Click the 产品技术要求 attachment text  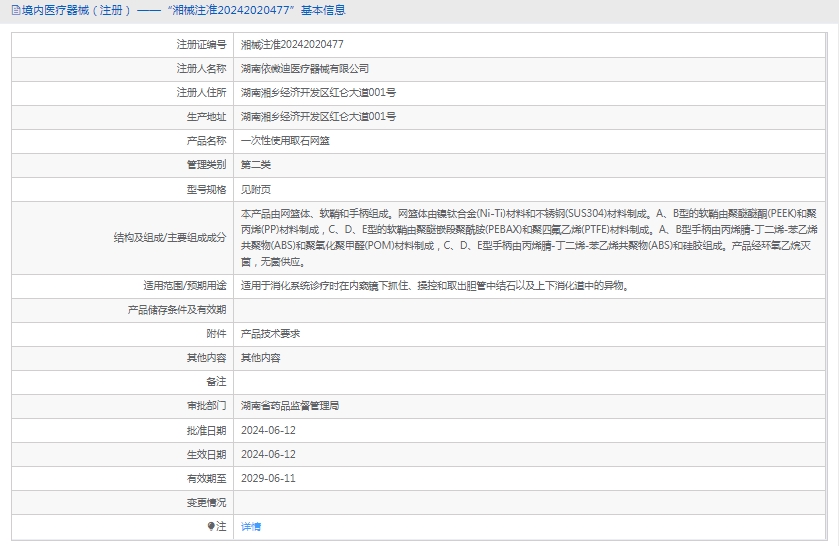tap(270, 334)
